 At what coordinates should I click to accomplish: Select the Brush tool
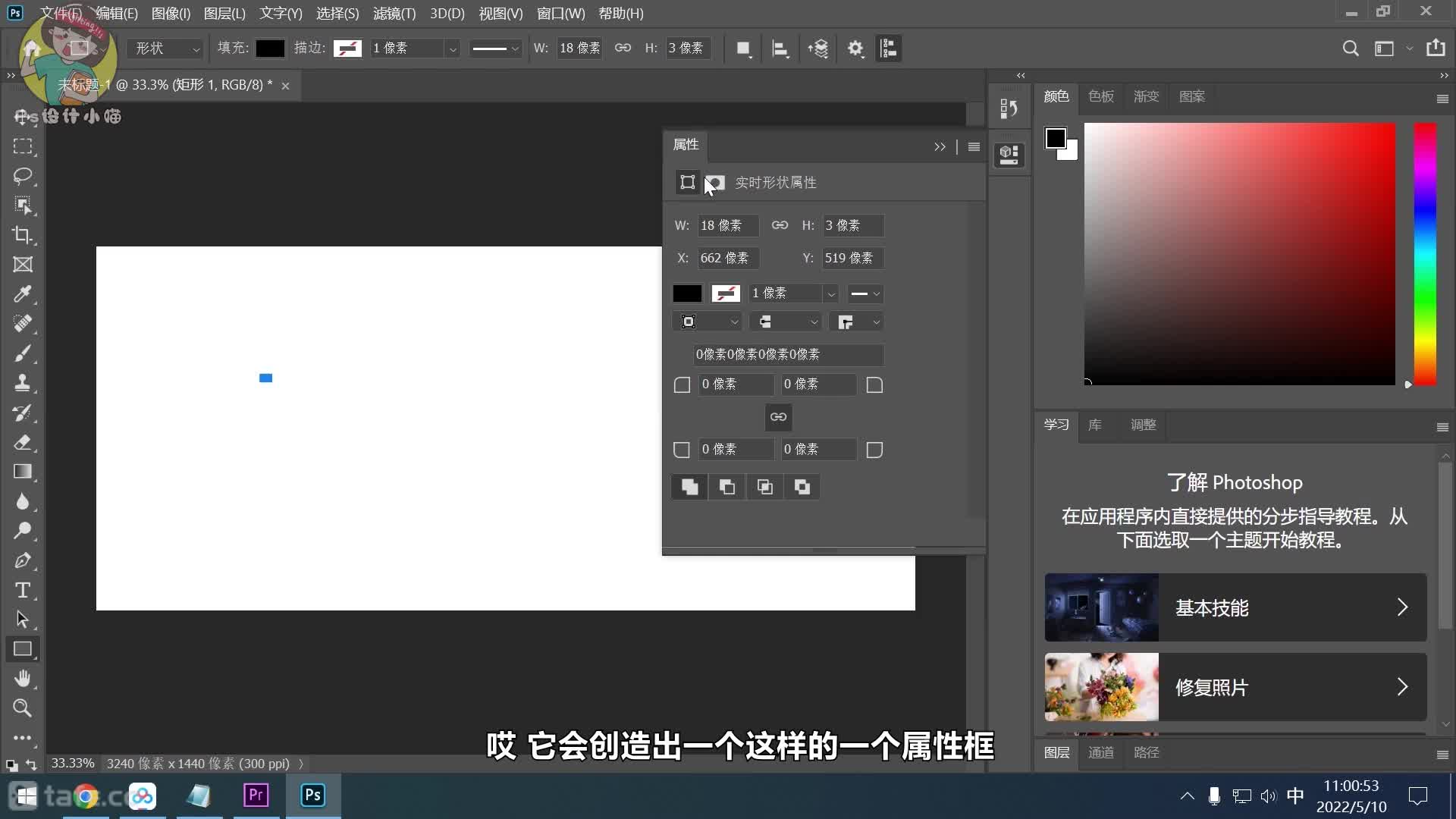coord(23,353)
